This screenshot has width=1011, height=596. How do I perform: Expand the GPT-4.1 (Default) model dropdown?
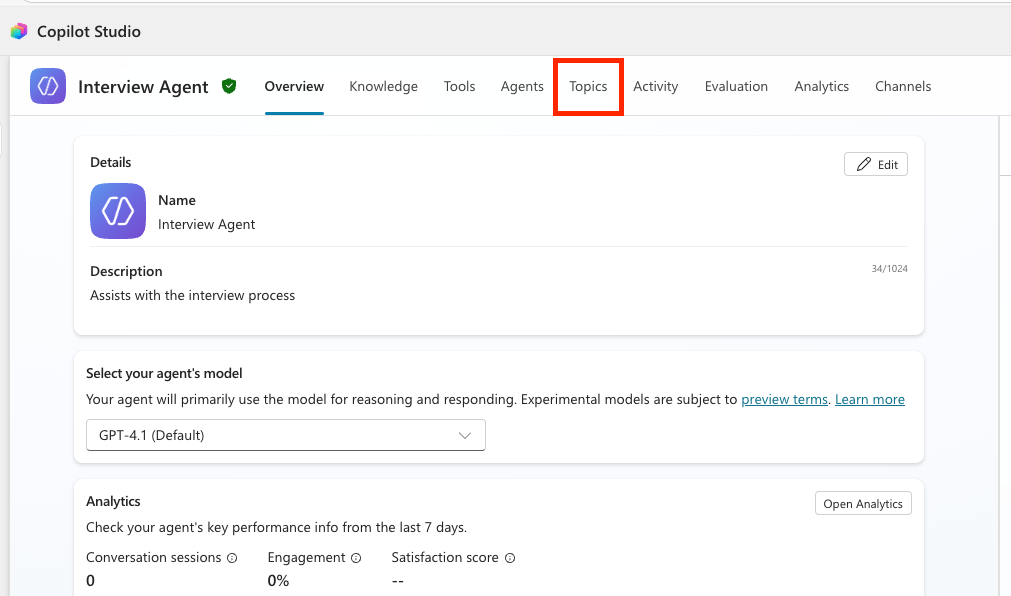coord(286,435)
